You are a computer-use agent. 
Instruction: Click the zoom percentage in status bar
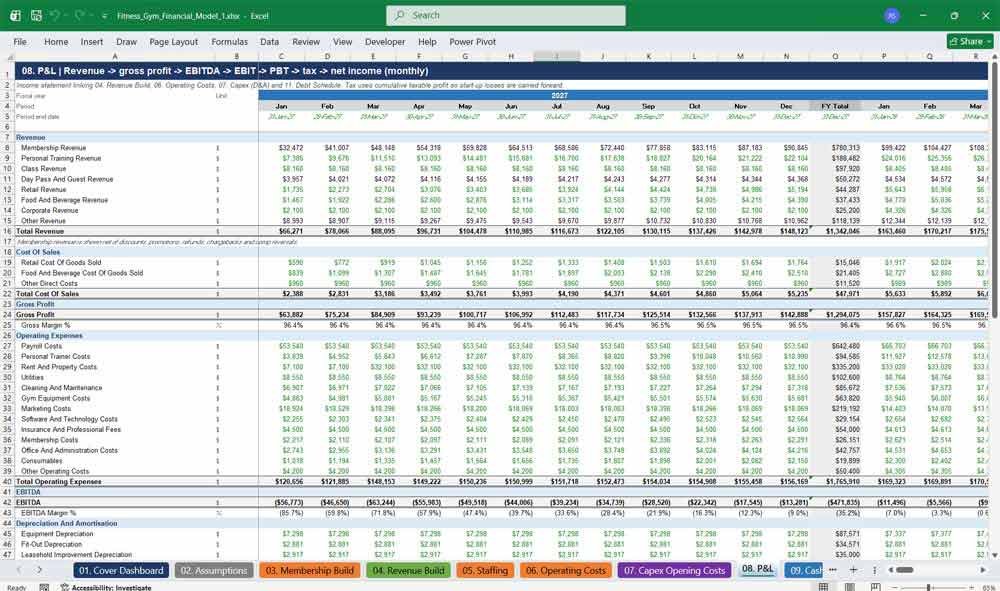pyautogui.click(x=989, y=587)
